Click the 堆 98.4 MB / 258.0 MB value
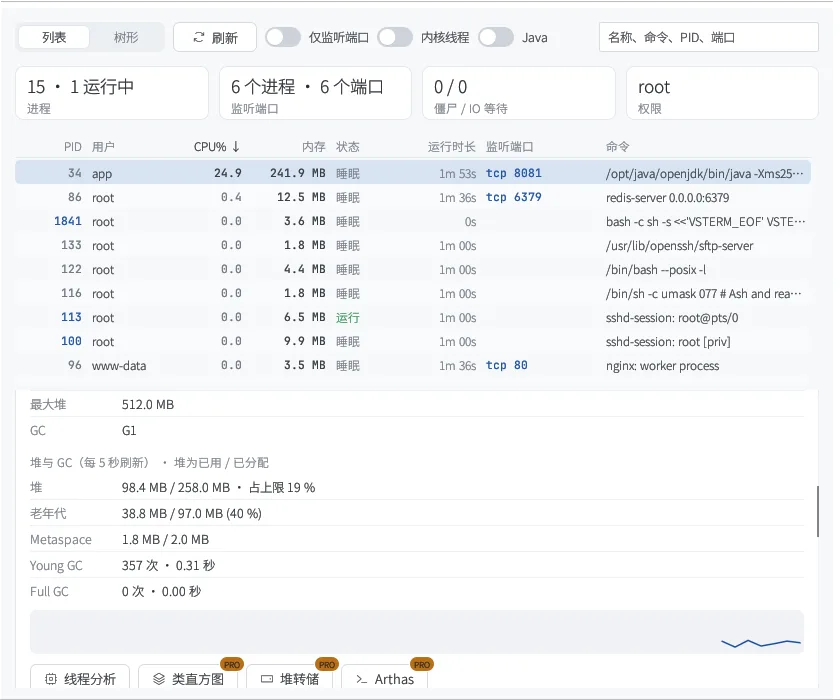This screenshot has height=700, width=840. pyautogui.click(x=218, y=487)
